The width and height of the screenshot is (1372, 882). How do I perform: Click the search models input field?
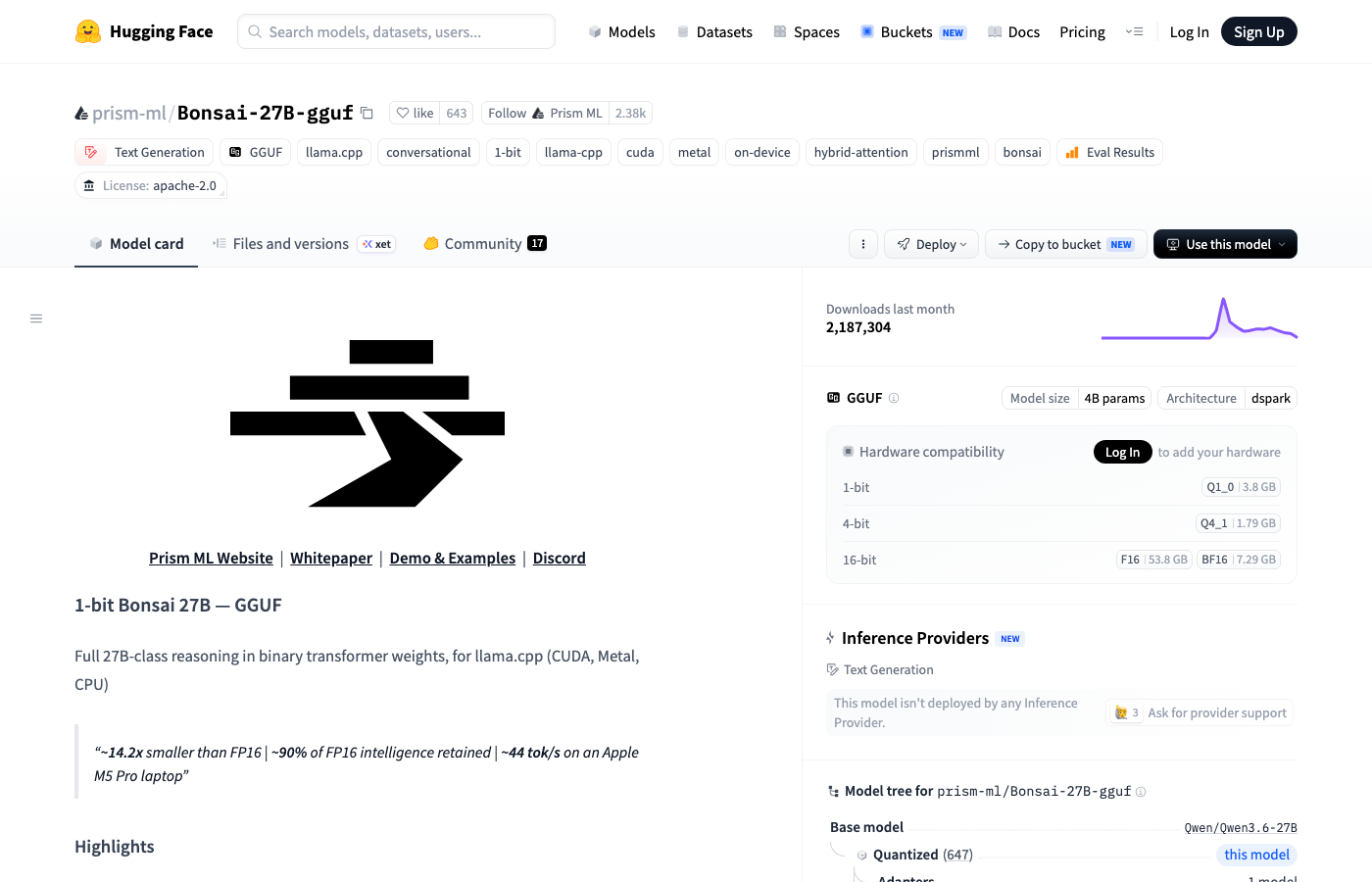click(396, 31)
